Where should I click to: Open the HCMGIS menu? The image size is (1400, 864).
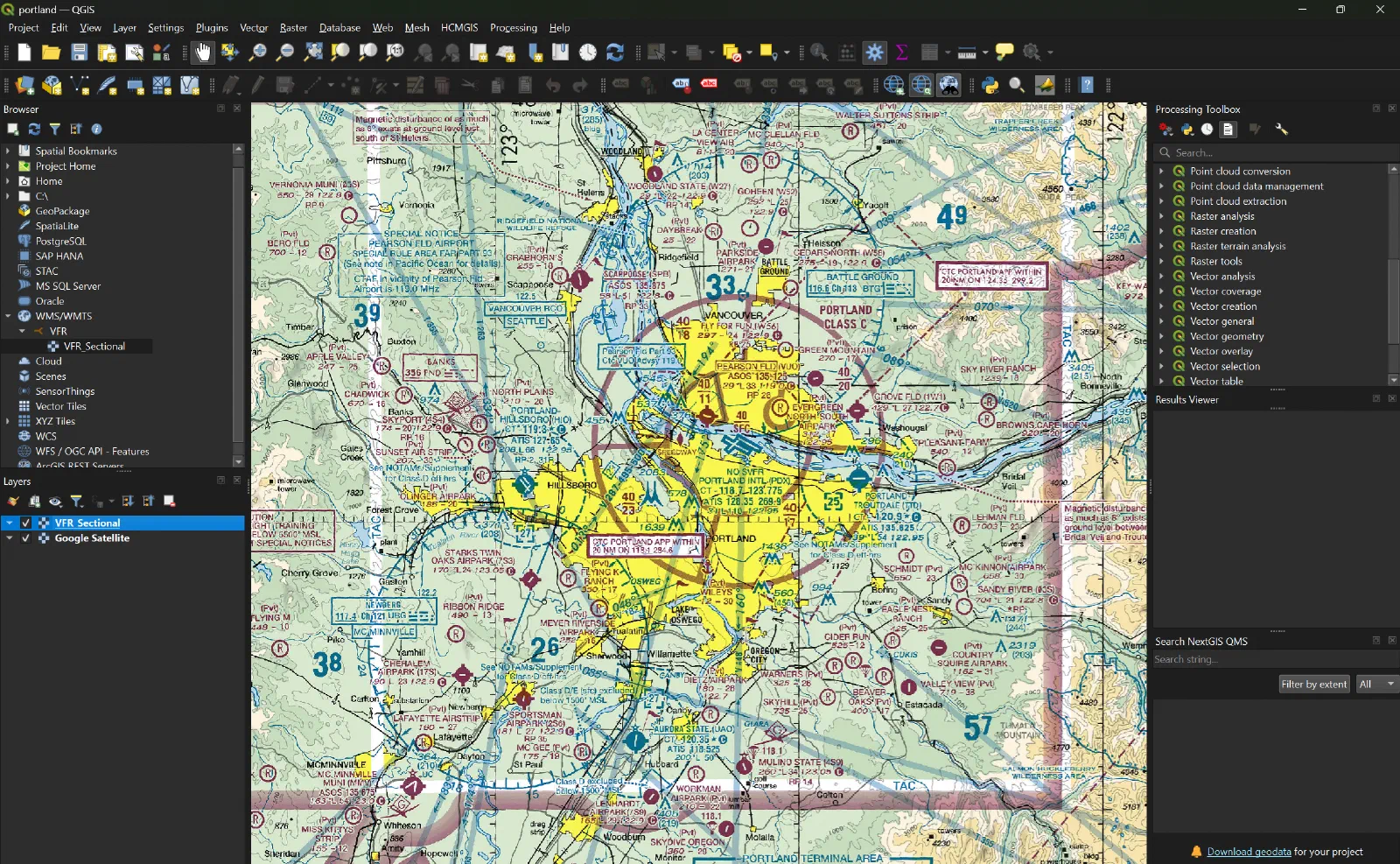click(x=459, y=28)
